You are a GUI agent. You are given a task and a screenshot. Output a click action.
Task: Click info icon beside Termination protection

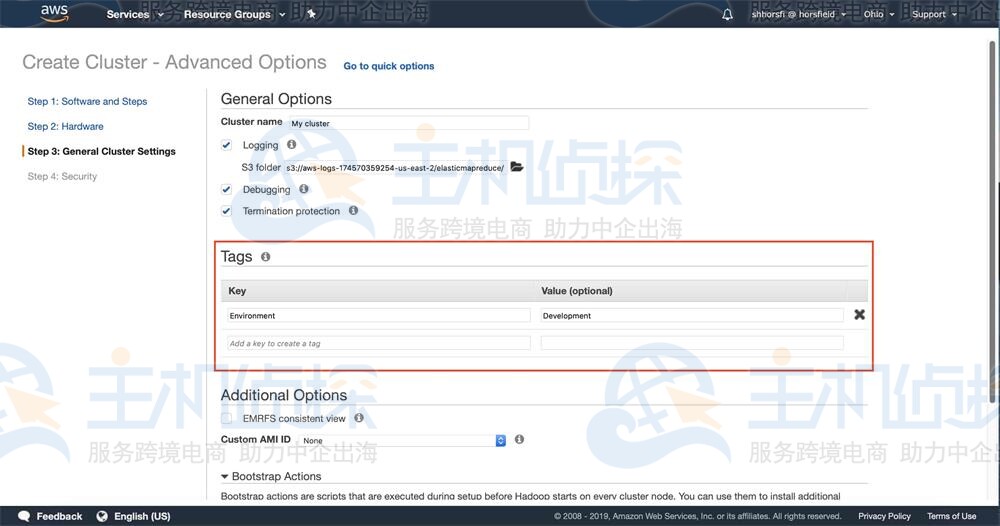coord(353,211)
